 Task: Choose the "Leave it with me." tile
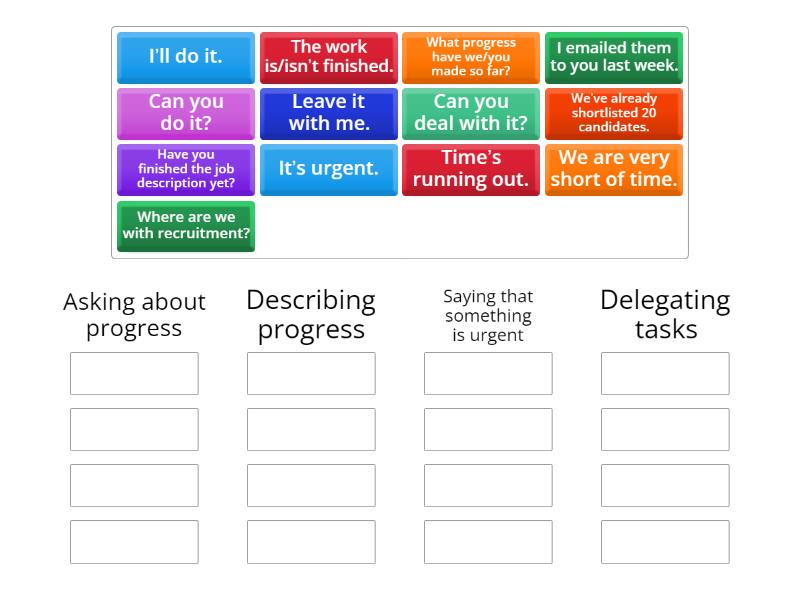[x=329, y=113]
